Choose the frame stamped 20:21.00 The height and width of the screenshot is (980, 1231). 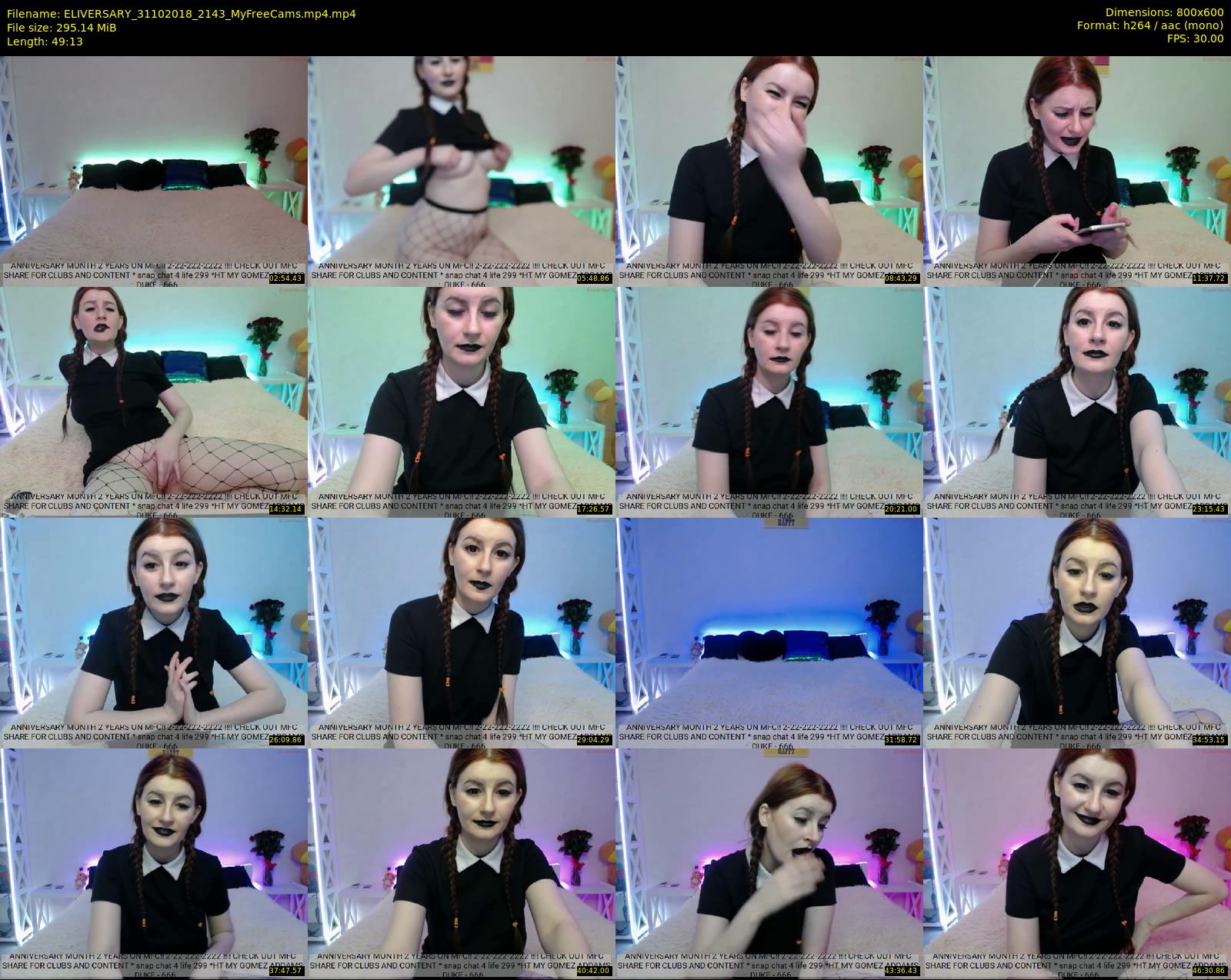[x=769, y=402]
